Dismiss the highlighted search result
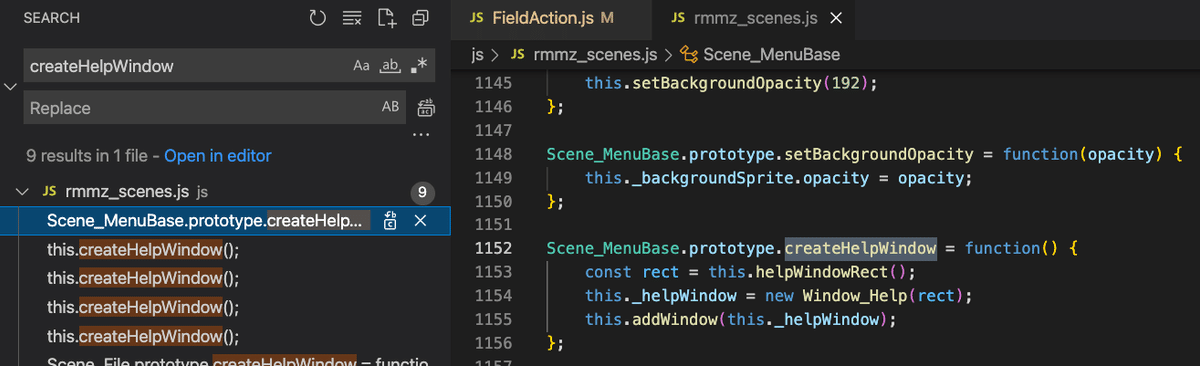Screen dimensions: 1200x366 (421, 221)
